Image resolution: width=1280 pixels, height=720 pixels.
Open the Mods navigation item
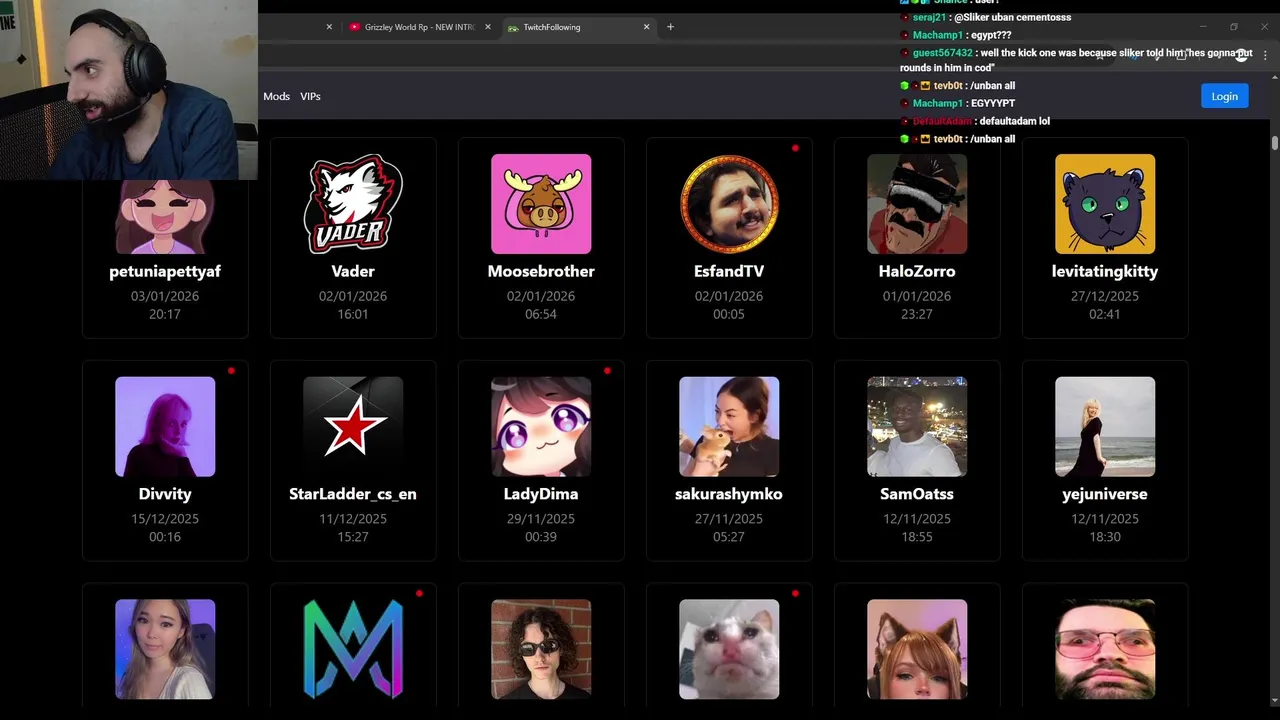pos(277,96)
